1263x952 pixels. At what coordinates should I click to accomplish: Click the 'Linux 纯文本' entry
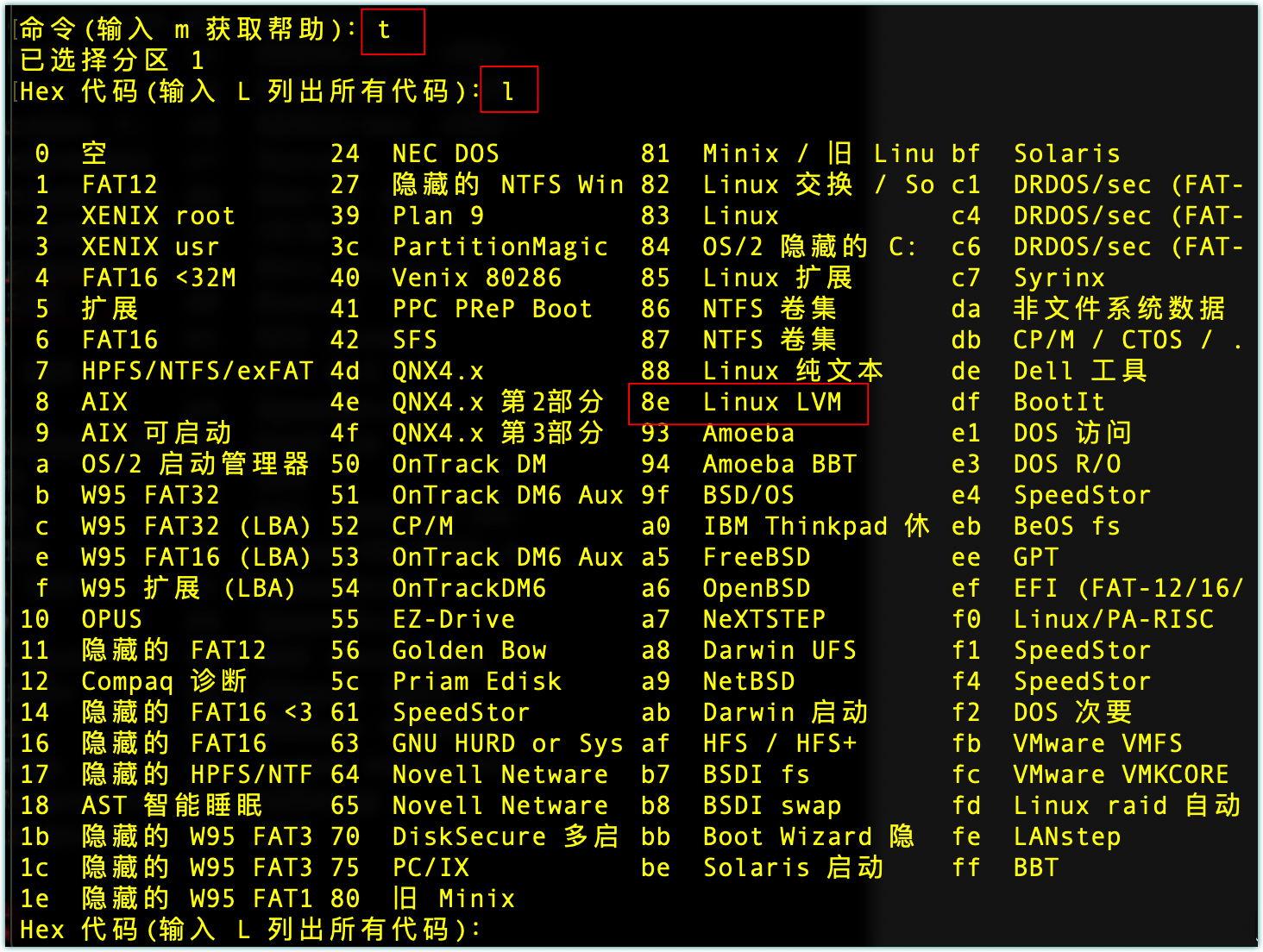794,371
